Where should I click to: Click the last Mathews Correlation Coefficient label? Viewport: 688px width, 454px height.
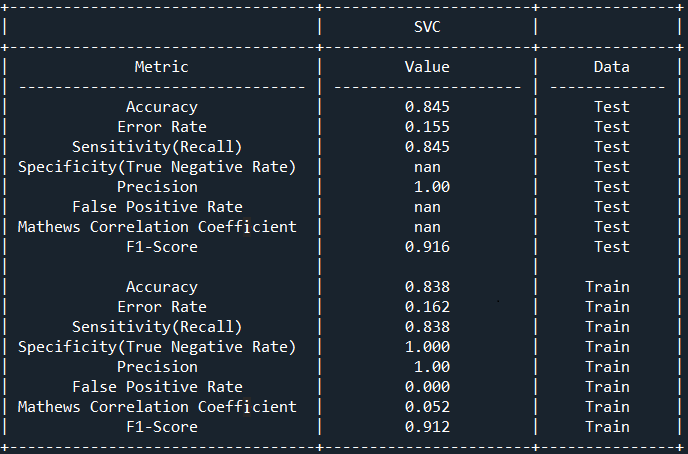(157, 407)
